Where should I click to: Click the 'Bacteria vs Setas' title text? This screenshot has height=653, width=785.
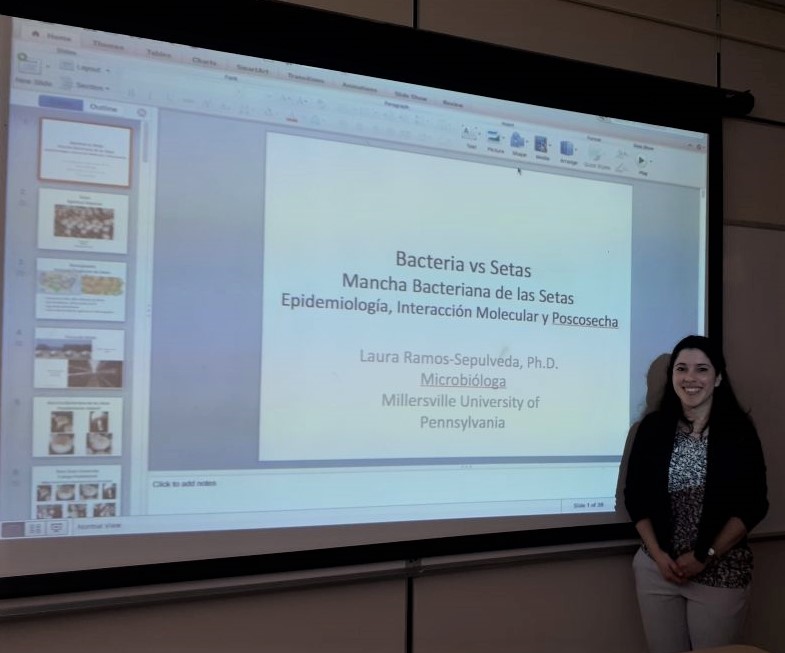[x=463, y=264]
